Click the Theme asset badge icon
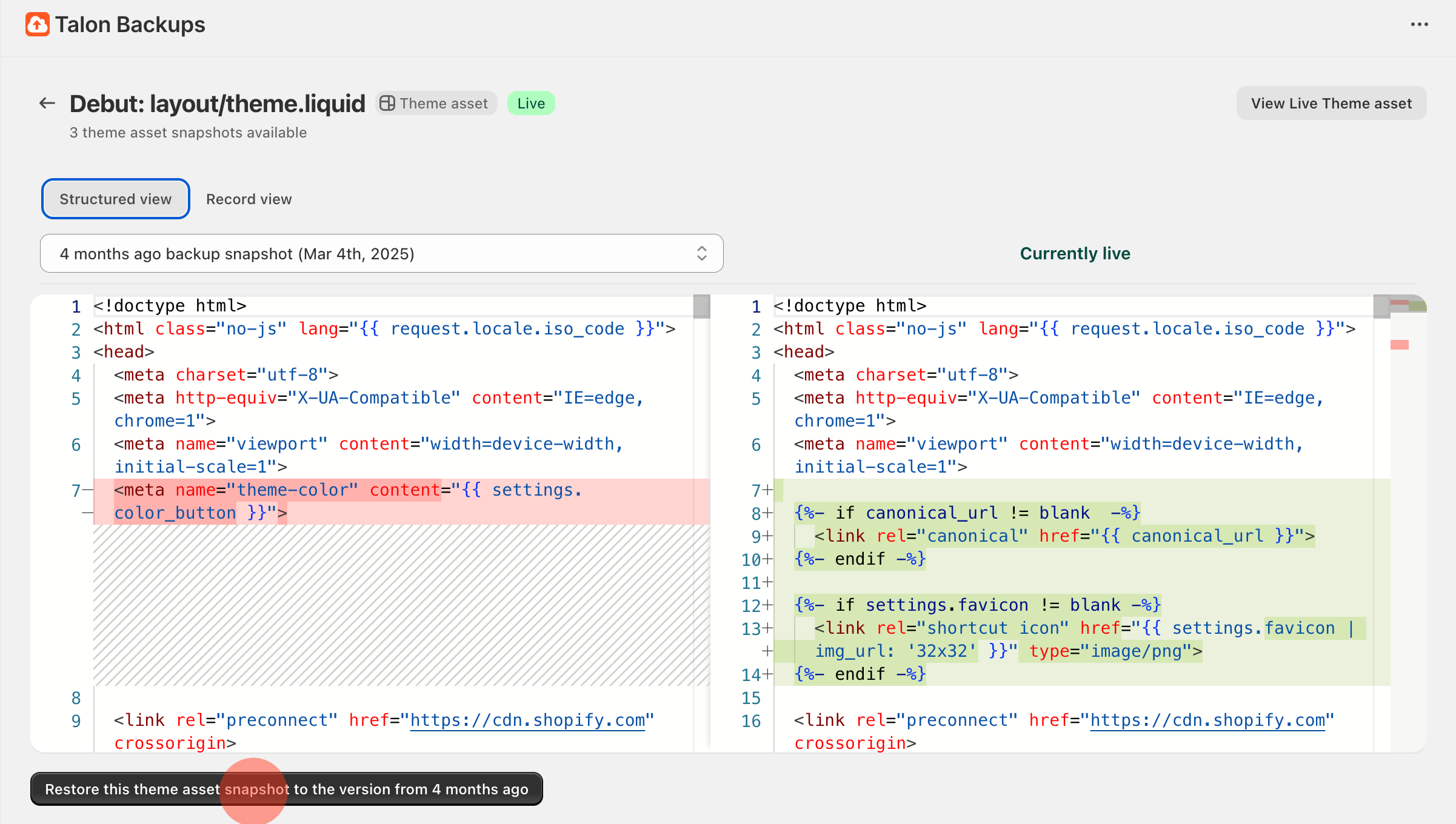The width and height of the screenshot is (1456, 824). 387,104
